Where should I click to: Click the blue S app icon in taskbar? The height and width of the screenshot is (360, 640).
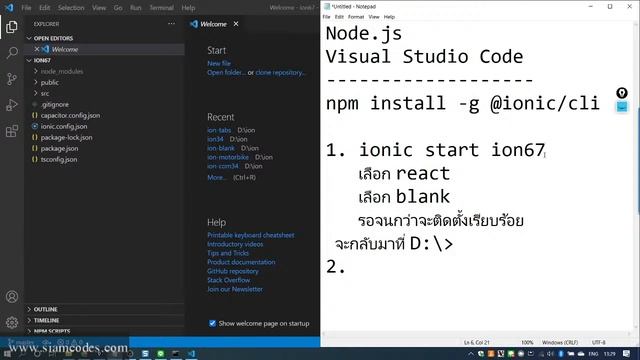coord(145,353)
